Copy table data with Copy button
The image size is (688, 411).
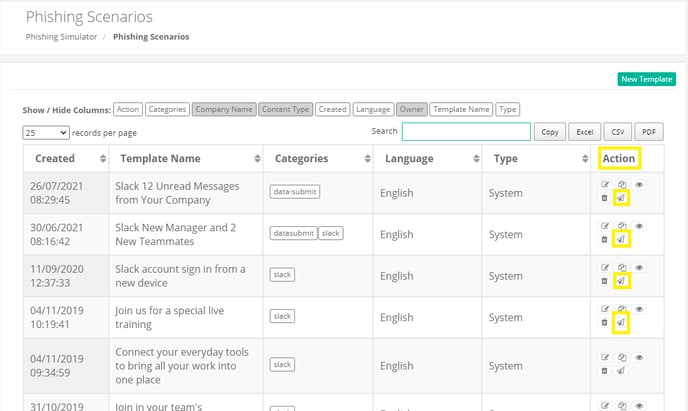(x=550, y=132)
